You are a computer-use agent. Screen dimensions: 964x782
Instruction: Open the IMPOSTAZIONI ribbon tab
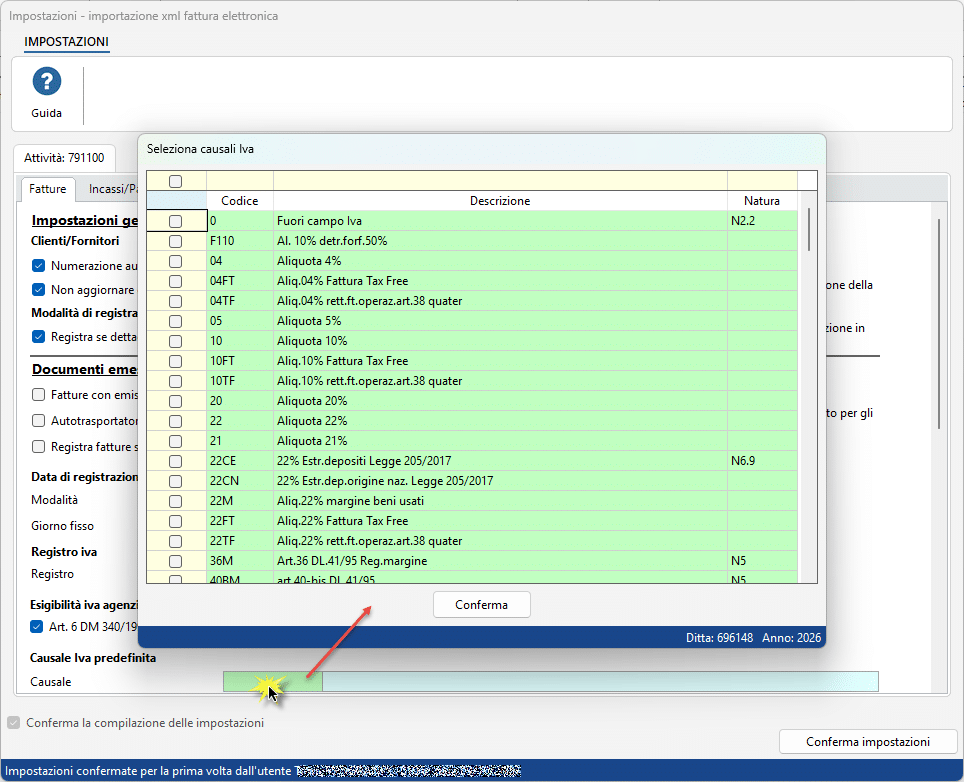pyautogui.click(x=66, y=42)
